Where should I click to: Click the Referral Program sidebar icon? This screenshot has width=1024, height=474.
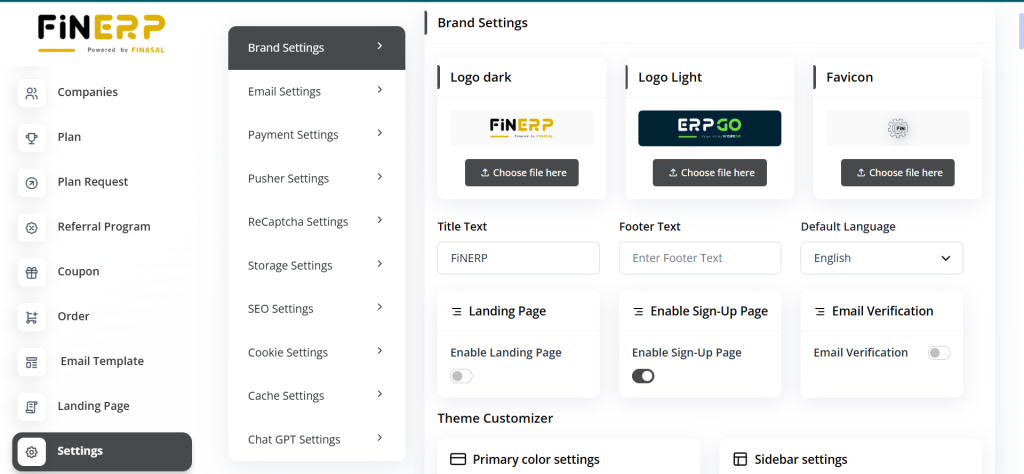pos(32,228)
